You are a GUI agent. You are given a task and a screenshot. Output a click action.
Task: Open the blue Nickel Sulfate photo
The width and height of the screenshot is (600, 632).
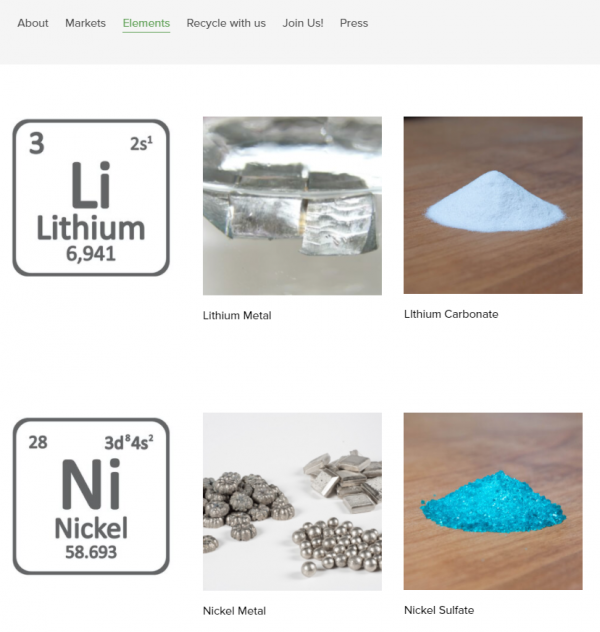coord(493,501)
